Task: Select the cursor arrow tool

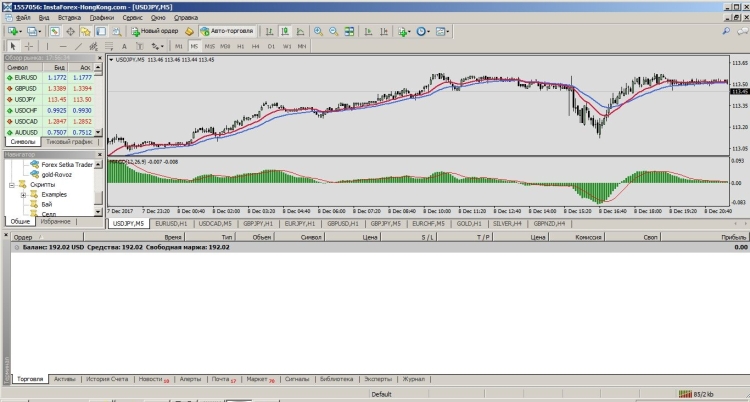Action: click(13, 46)
